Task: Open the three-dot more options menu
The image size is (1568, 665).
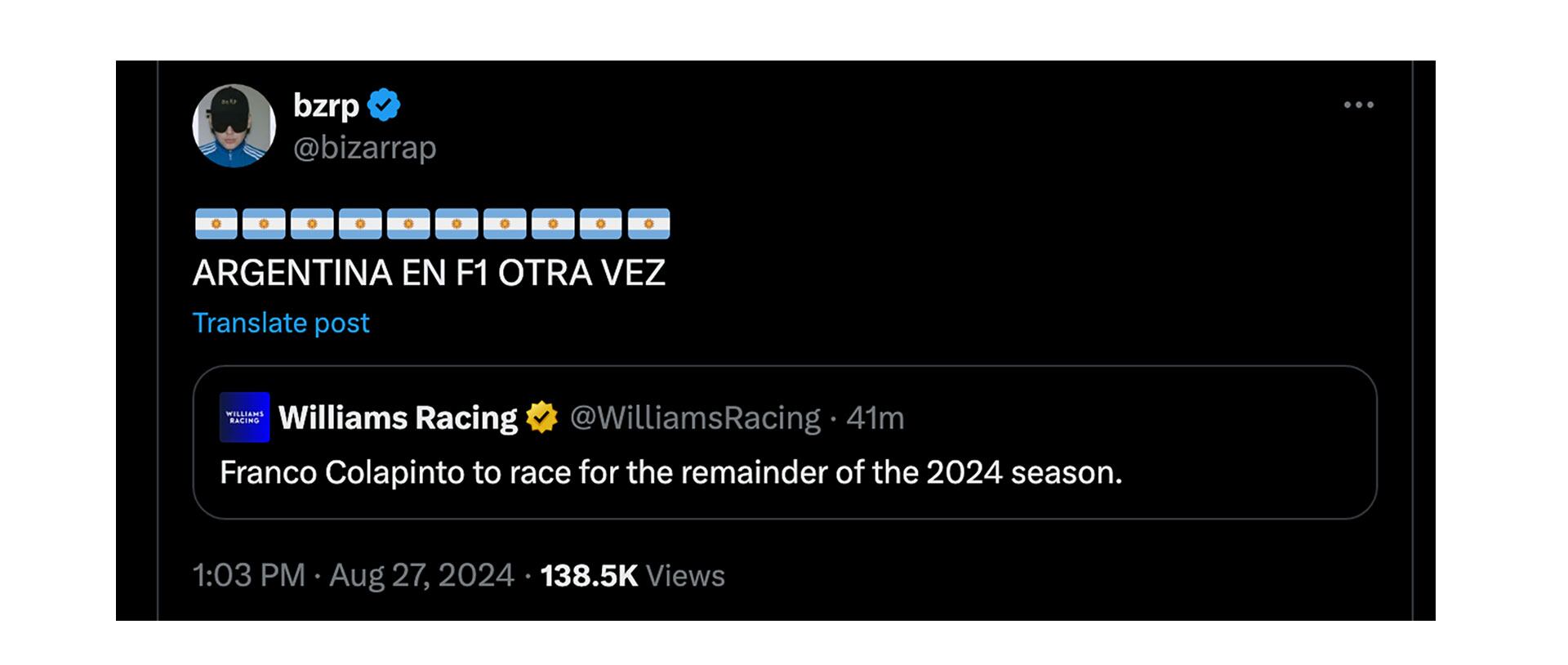Action: pos(1359,105)
